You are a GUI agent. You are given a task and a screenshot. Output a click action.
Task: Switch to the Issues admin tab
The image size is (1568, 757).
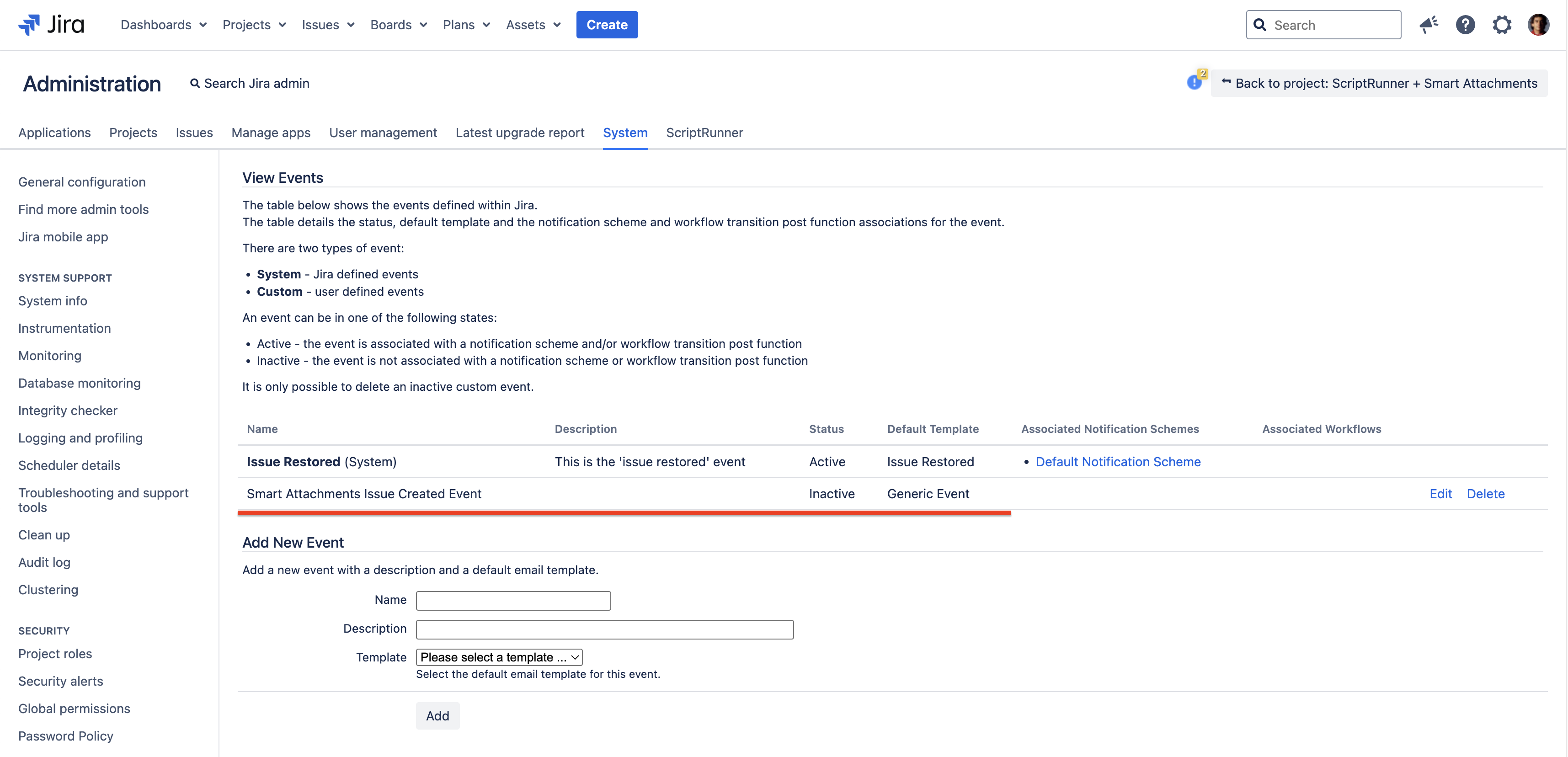(x=194, y=133)
